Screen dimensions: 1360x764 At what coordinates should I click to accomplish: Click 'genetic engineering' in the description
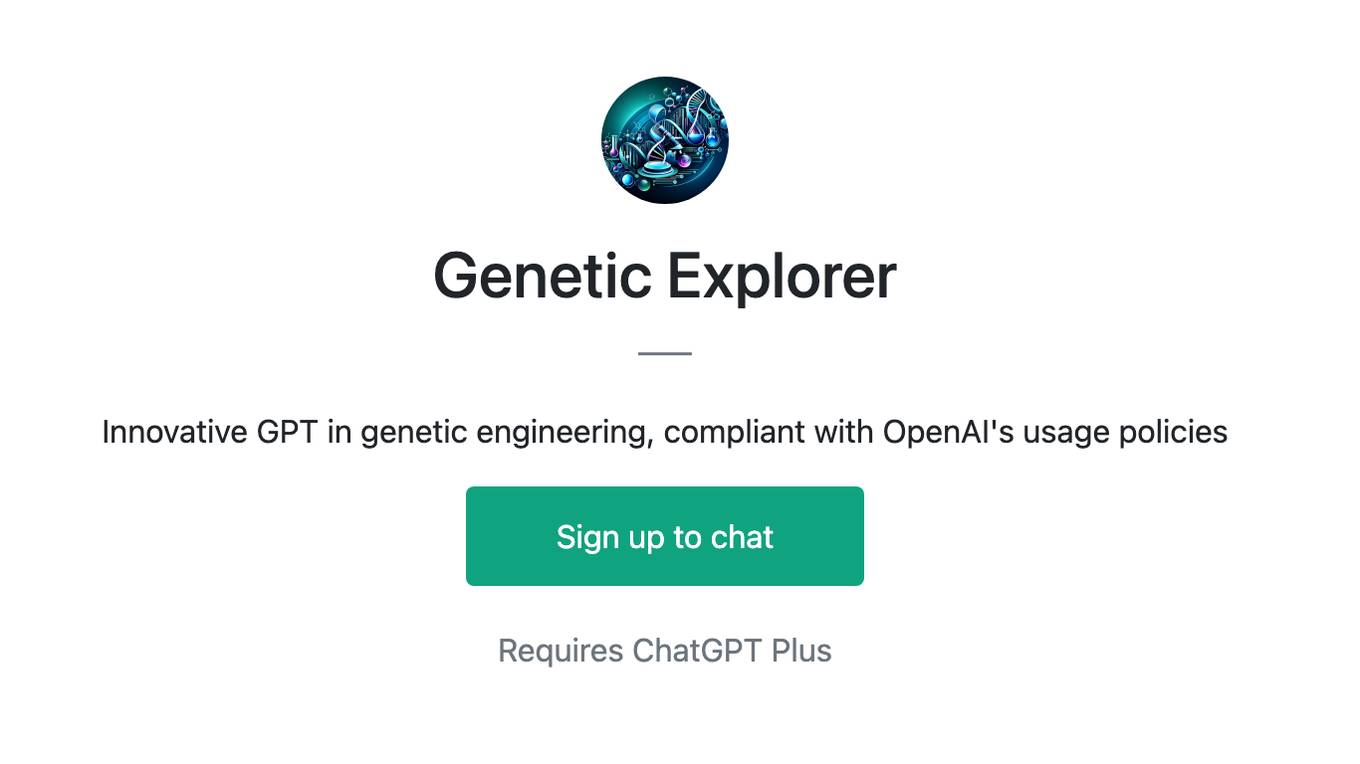pos(506,432)
